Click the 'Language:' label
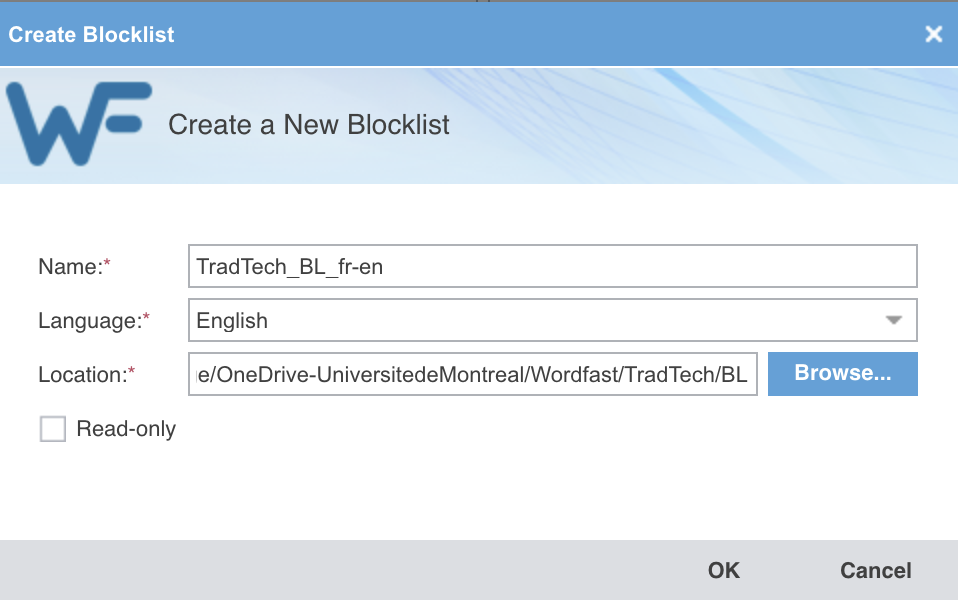The image size is (958, 600). pyautogui.click(x=93, y=321)
